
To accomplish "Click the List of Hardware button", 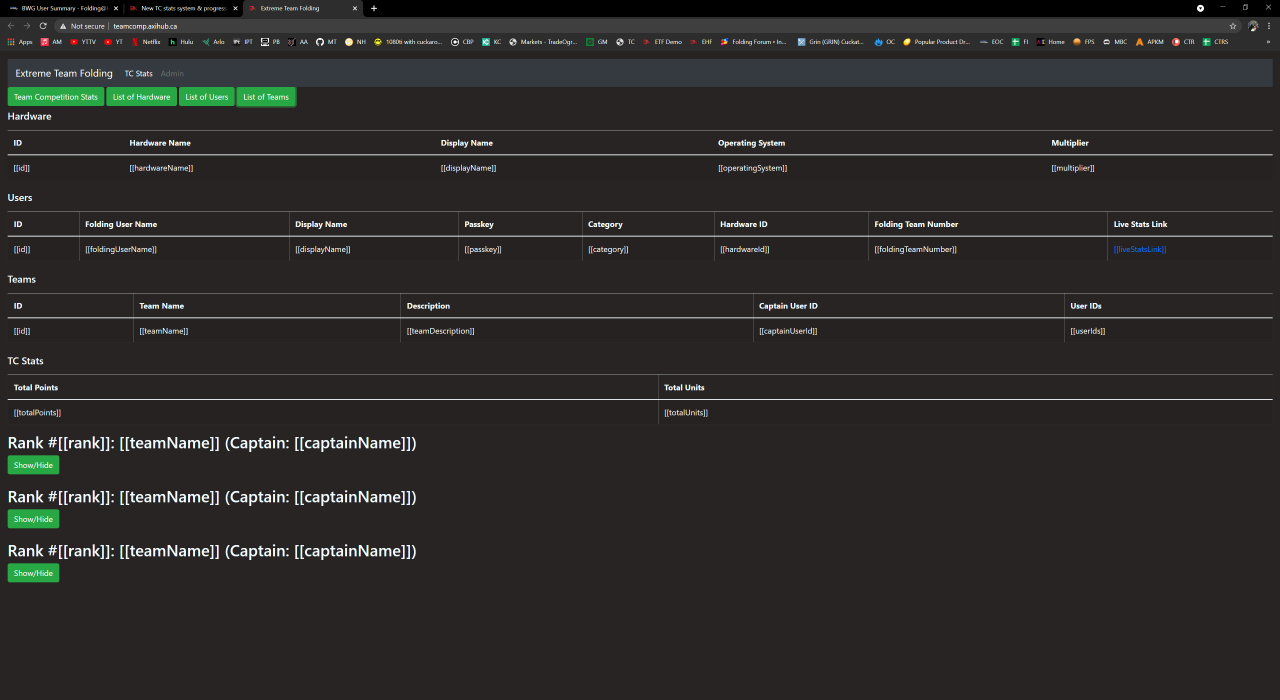I will (141, 97).
